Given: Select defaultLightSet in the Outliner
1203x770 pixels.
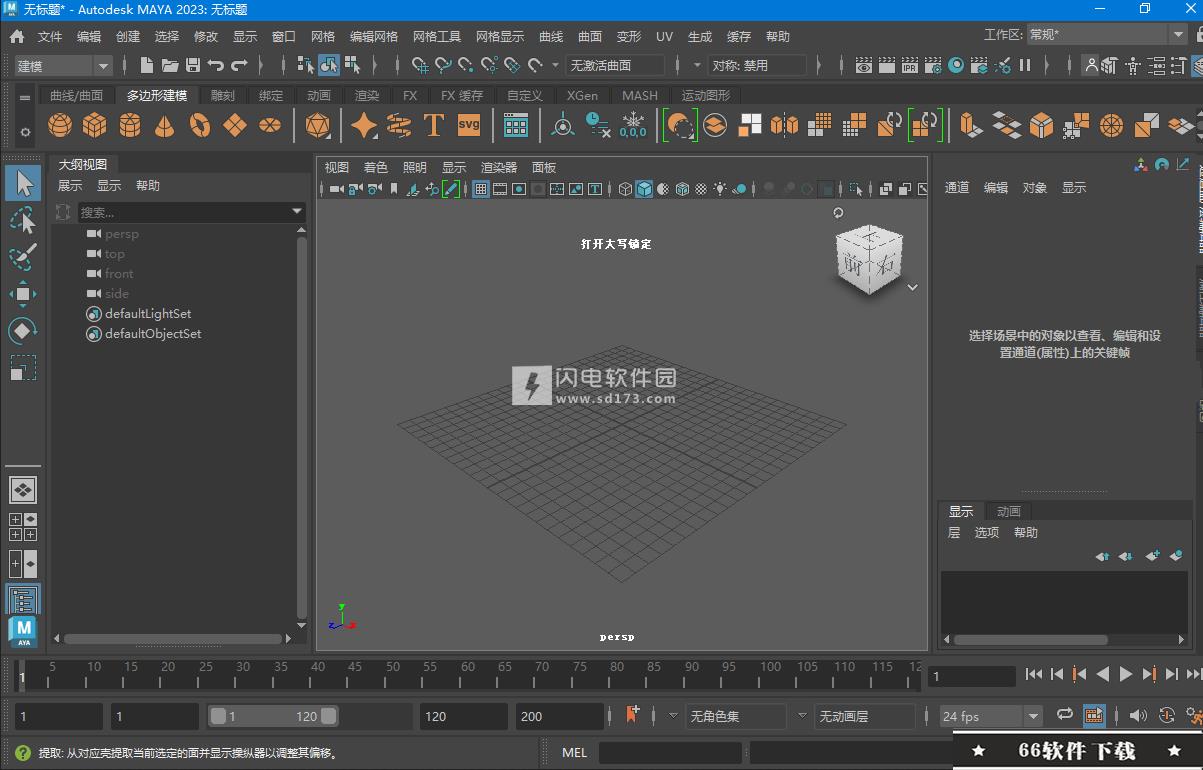Looking at the screenshot, I should [148, 313].
